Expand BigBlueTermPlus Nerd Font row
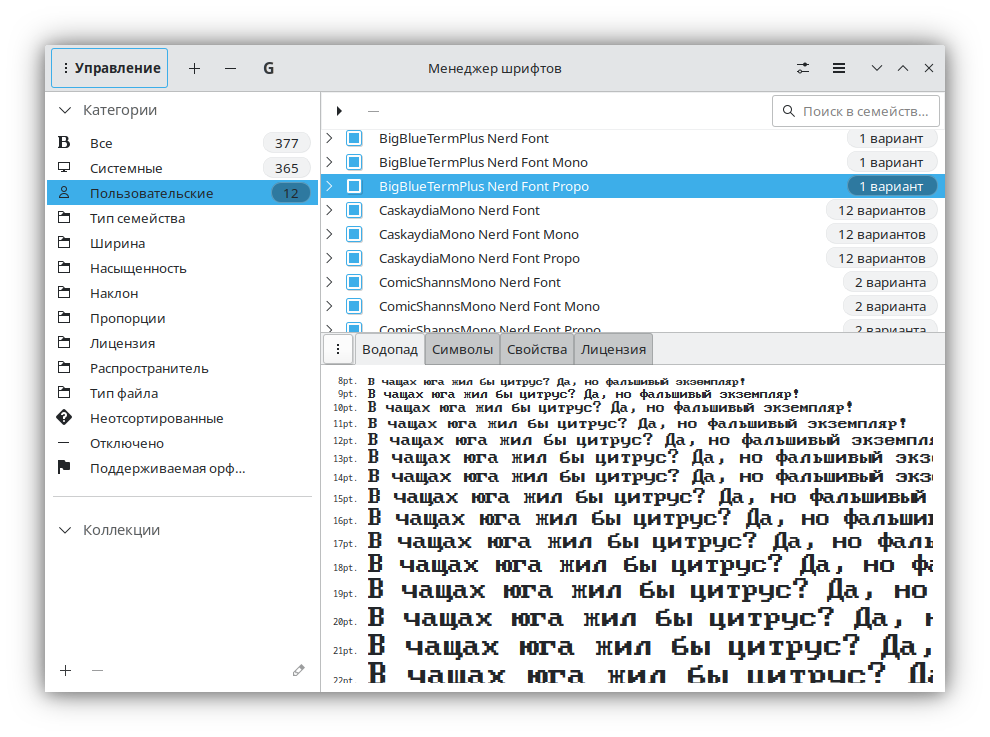The height and width of the screenshot is (737, 990). [329, 138]
